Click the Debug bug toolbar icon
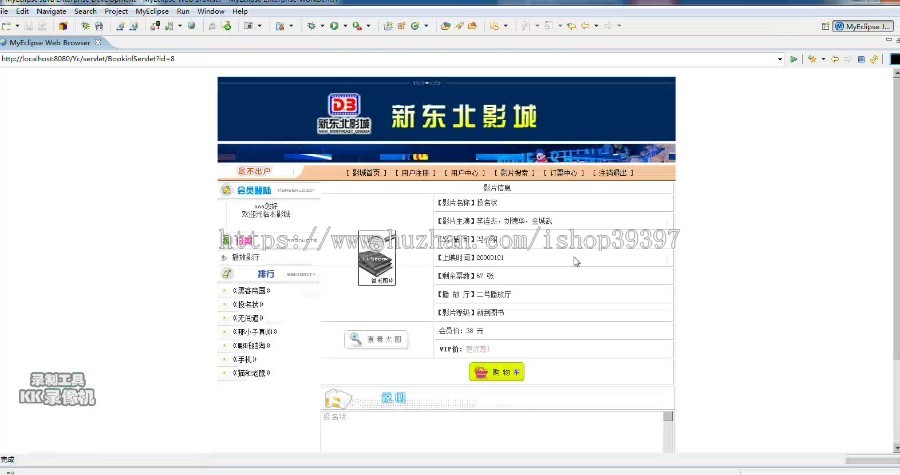Viewport: 900px width, 475px height. pyautogui.click(x=311, y=26)
